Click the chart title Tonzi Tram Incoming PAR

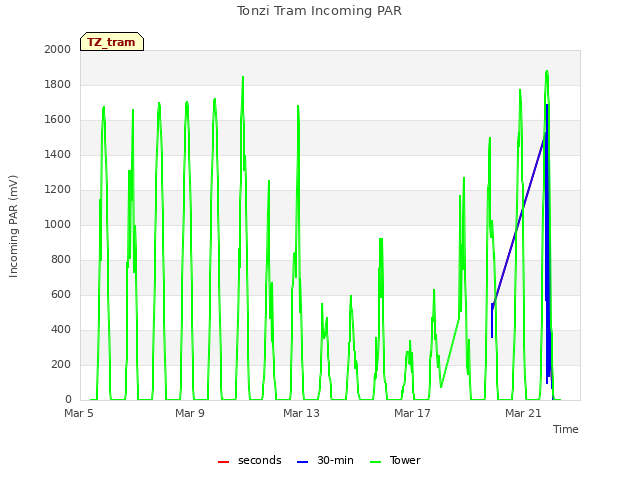point(319,11)
